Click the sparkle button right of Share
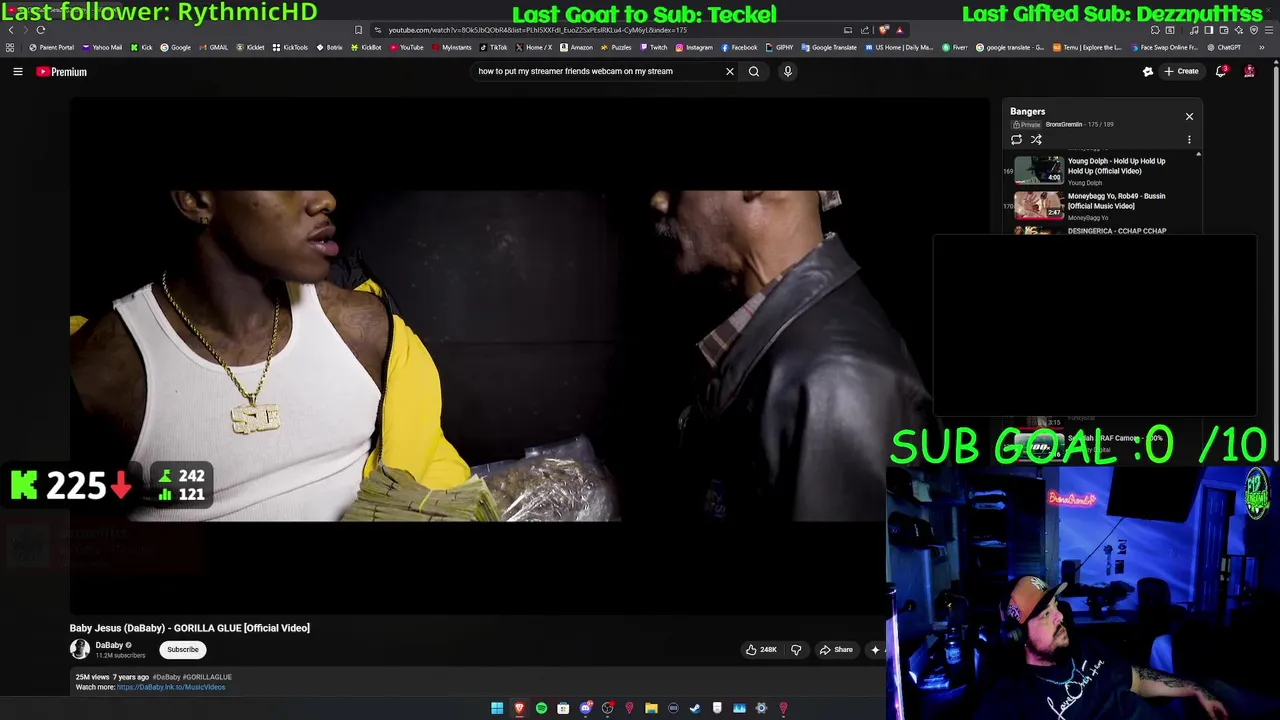This screenshot has width=1280, height=720. point(875,650)
